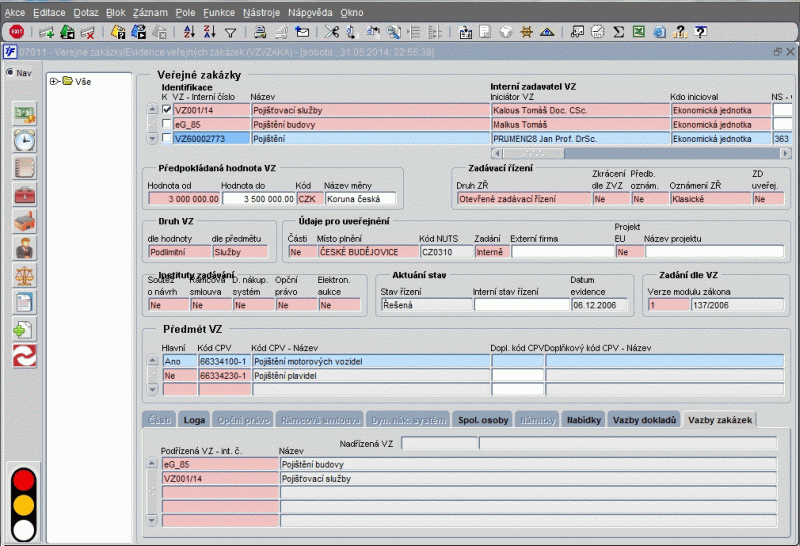Click the Hodnota do input field
The image size is (800, 546).
(x=257, y=199)
